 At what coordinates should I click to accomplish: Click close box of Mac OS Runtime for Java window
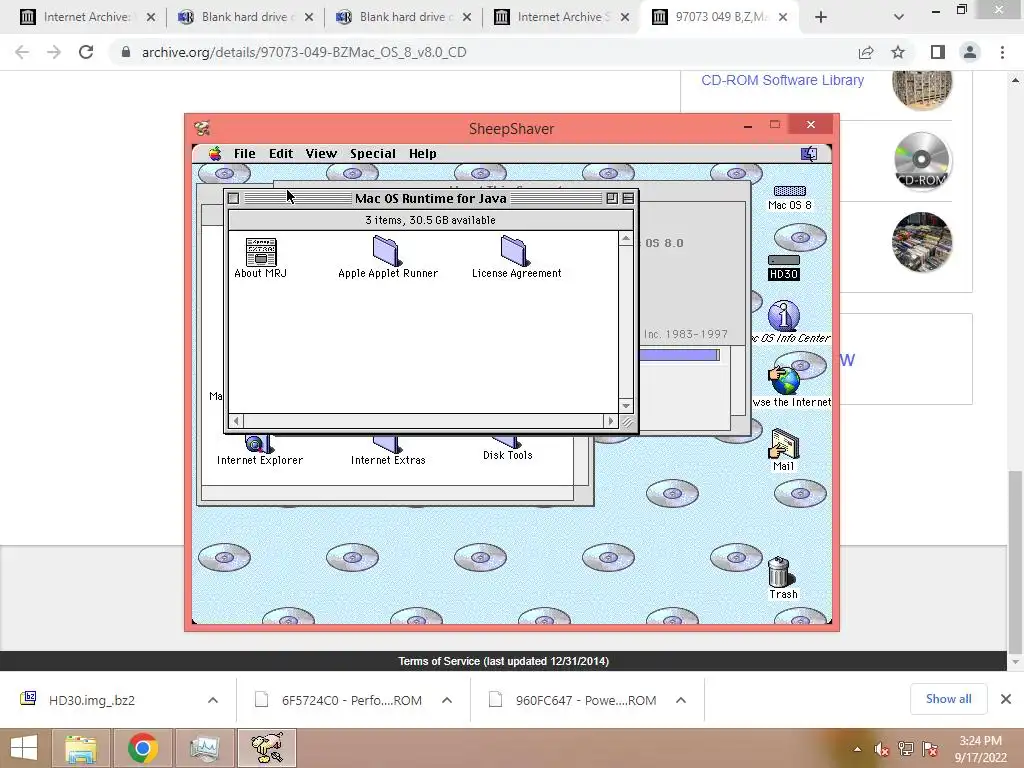[234, 199]
